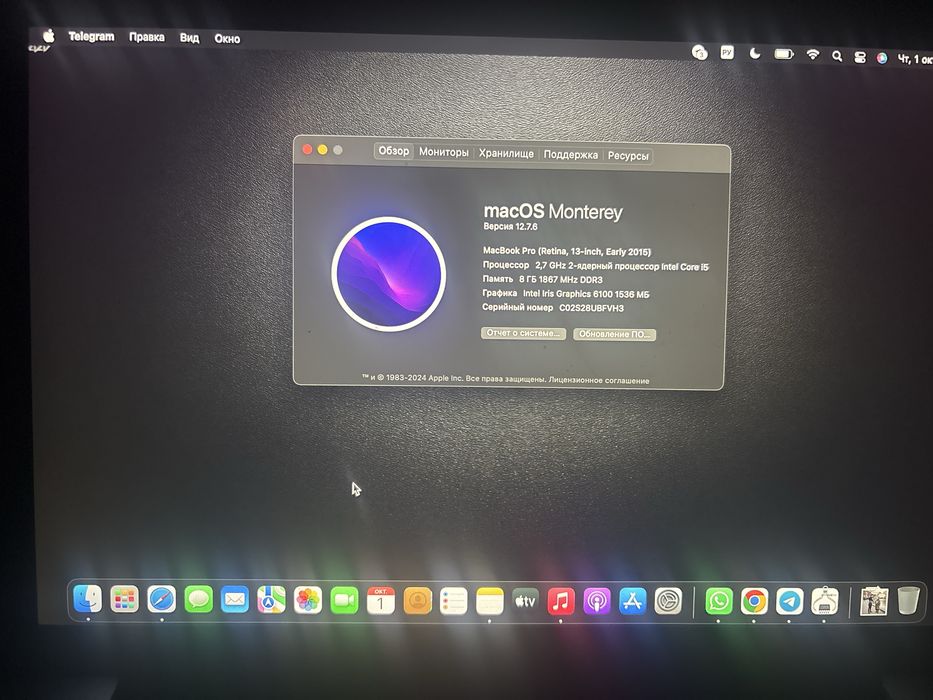Open Photos from the dock
The width and height of the screenshot is (933, 700).
click(308, 600)
